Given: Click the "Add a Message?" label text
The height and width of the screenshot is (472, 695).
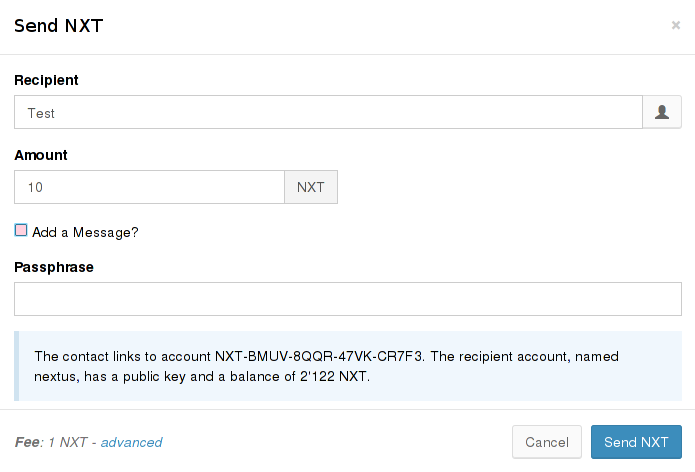Looking at the screenshot, I should coord(85,232).
